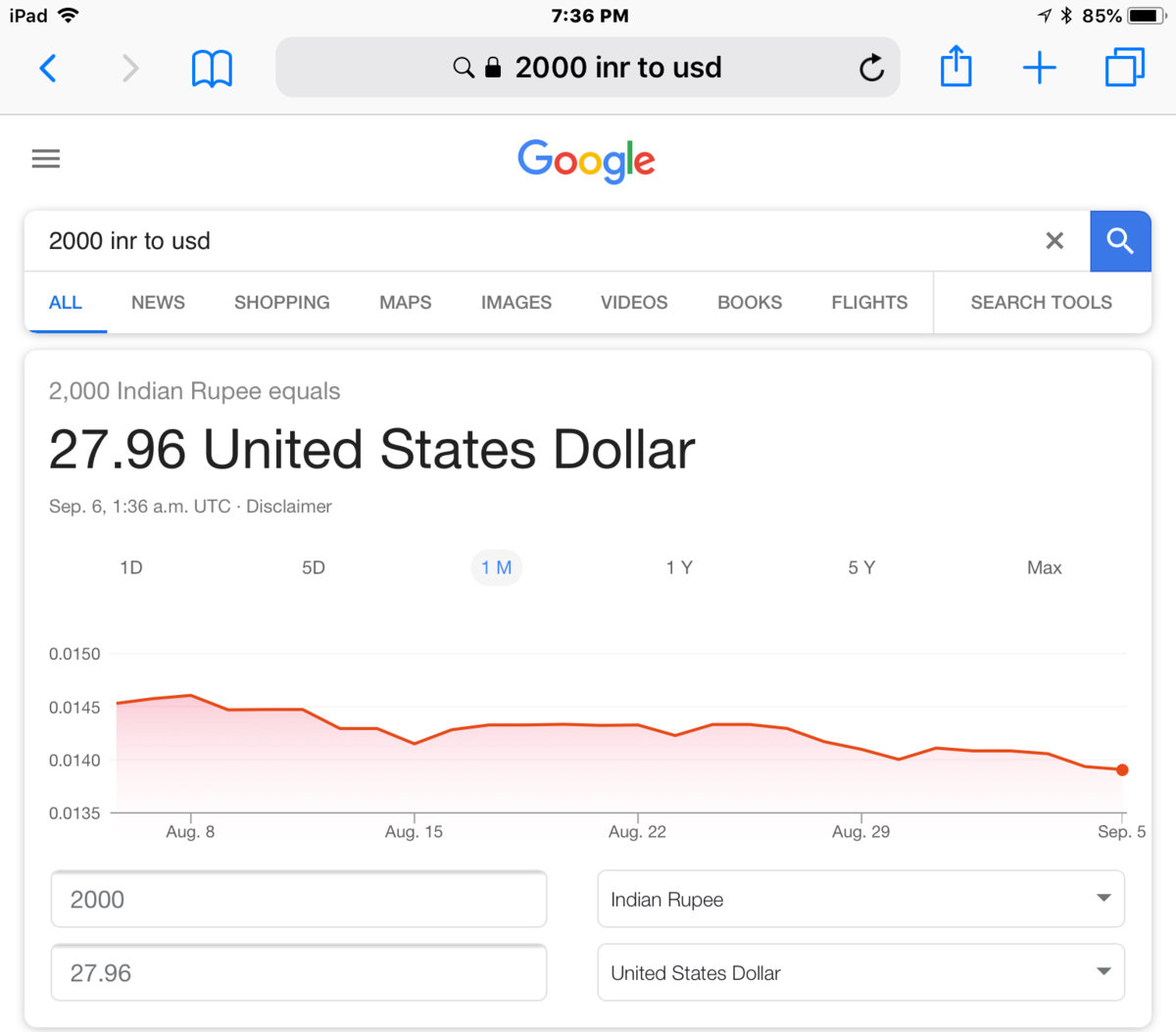Choose the 1 Y chart range

[x=679, y=567]
